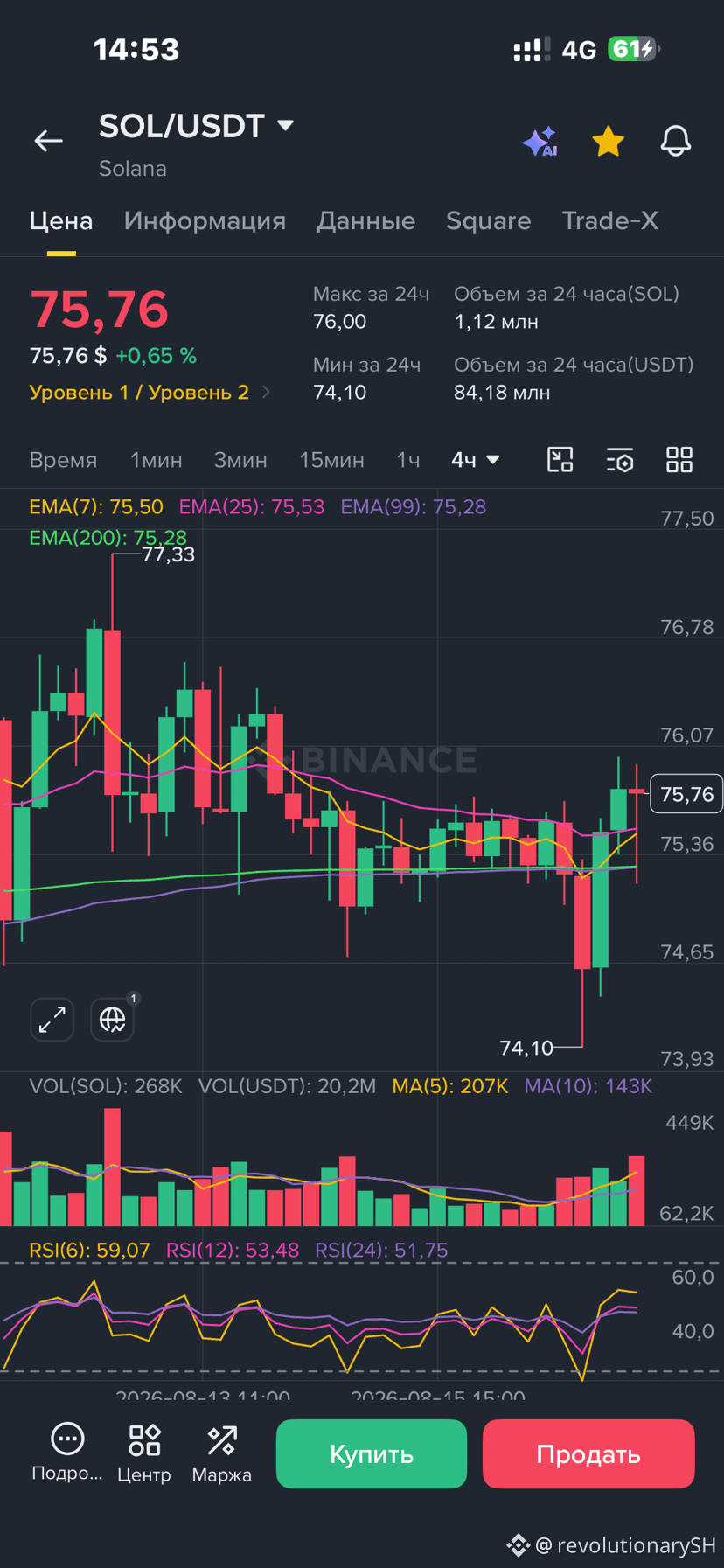Open the Данные tab
724x1568 pixels.
coord(365,221)
